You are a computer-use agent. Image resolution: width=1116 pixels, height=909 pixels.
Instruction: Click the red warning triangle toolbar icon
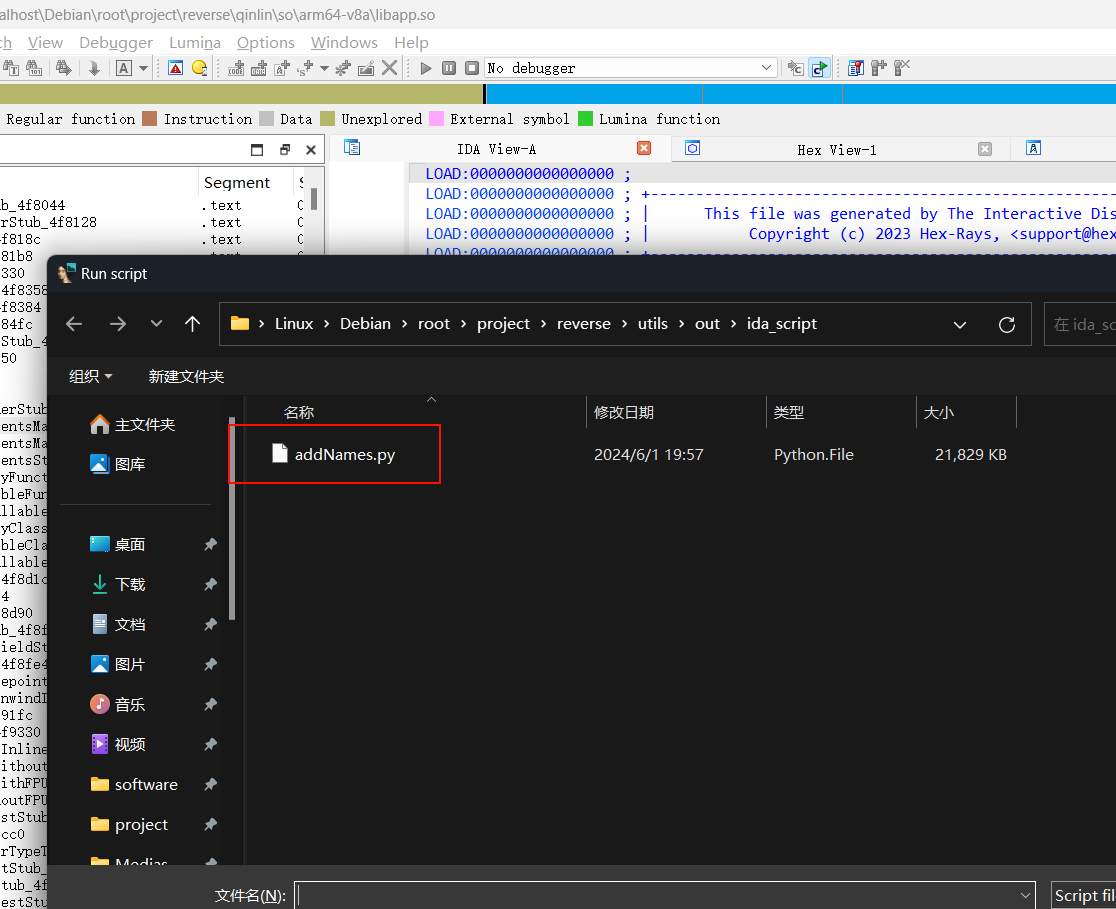pos(176,68)
